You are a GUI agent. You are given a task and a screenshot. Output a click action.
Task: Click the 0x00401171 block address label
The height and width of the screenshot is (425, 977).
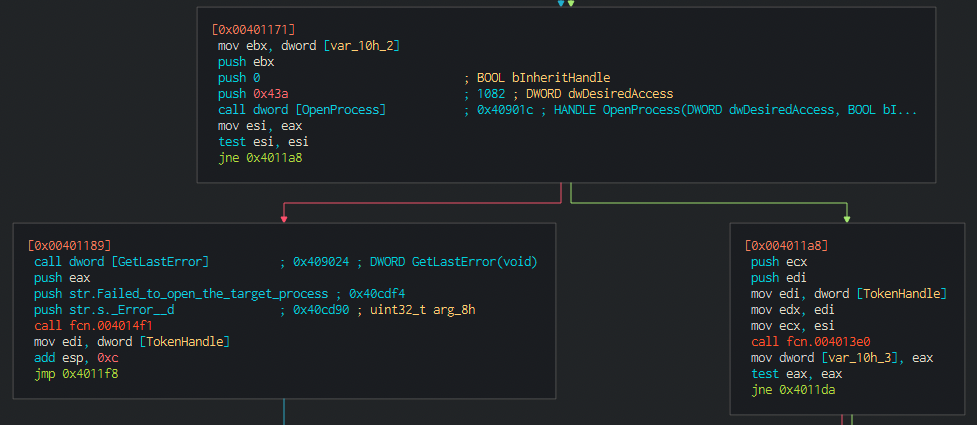tap(253, 29)
